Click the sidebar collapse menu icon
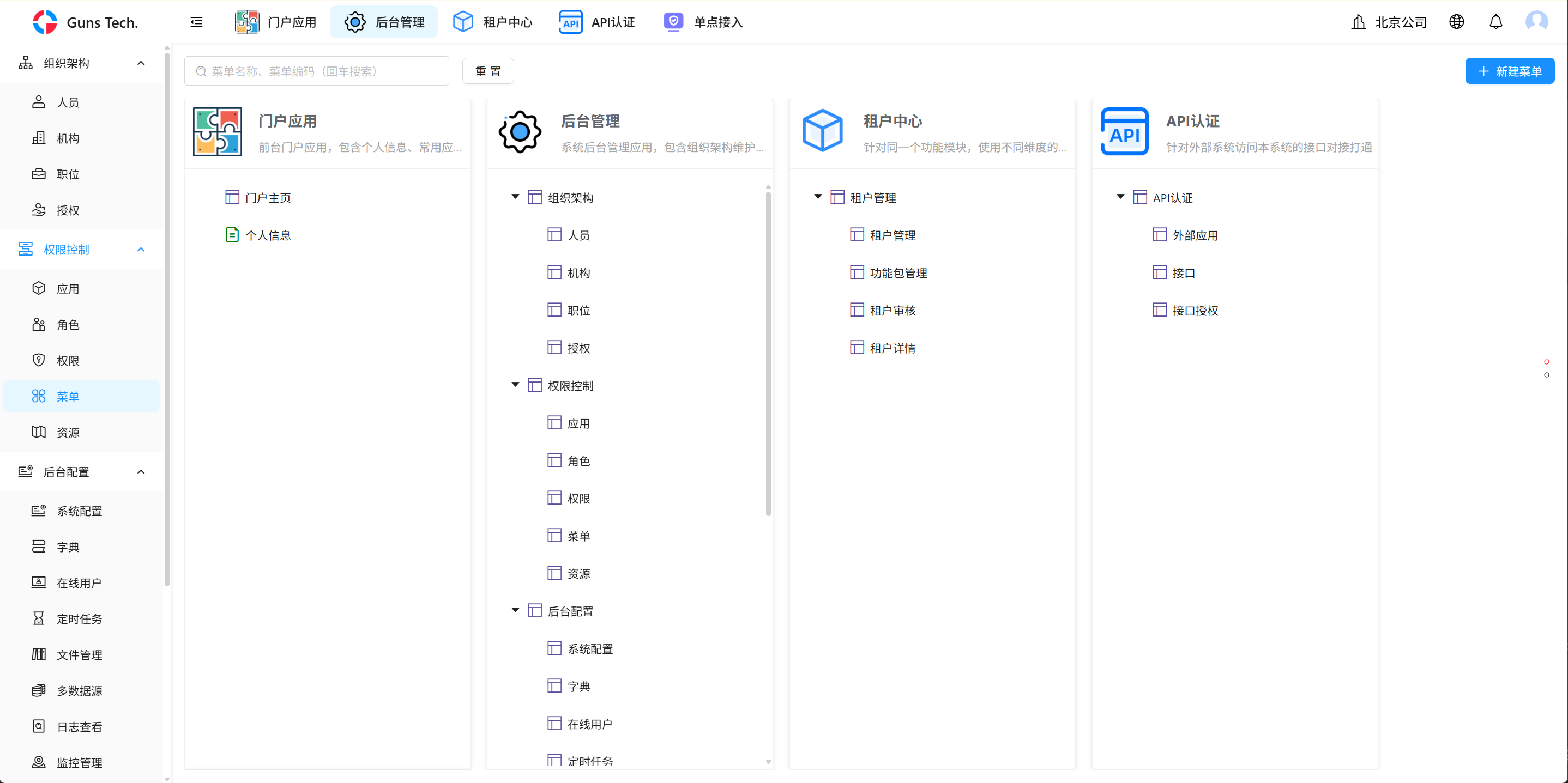The height and width of the screenshot is (783, 1568). click(196, 22)
